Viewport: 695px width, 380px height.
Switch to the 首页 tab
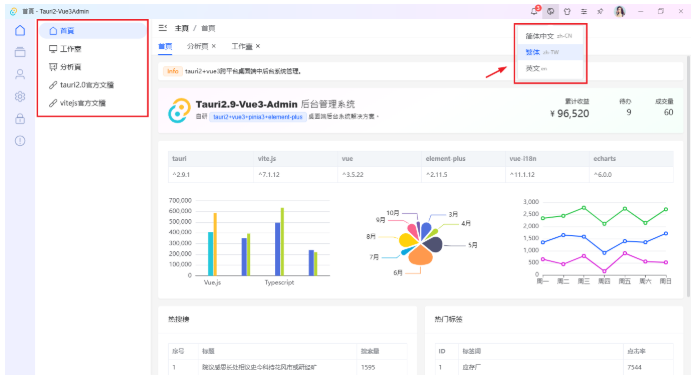pos(165,46)
